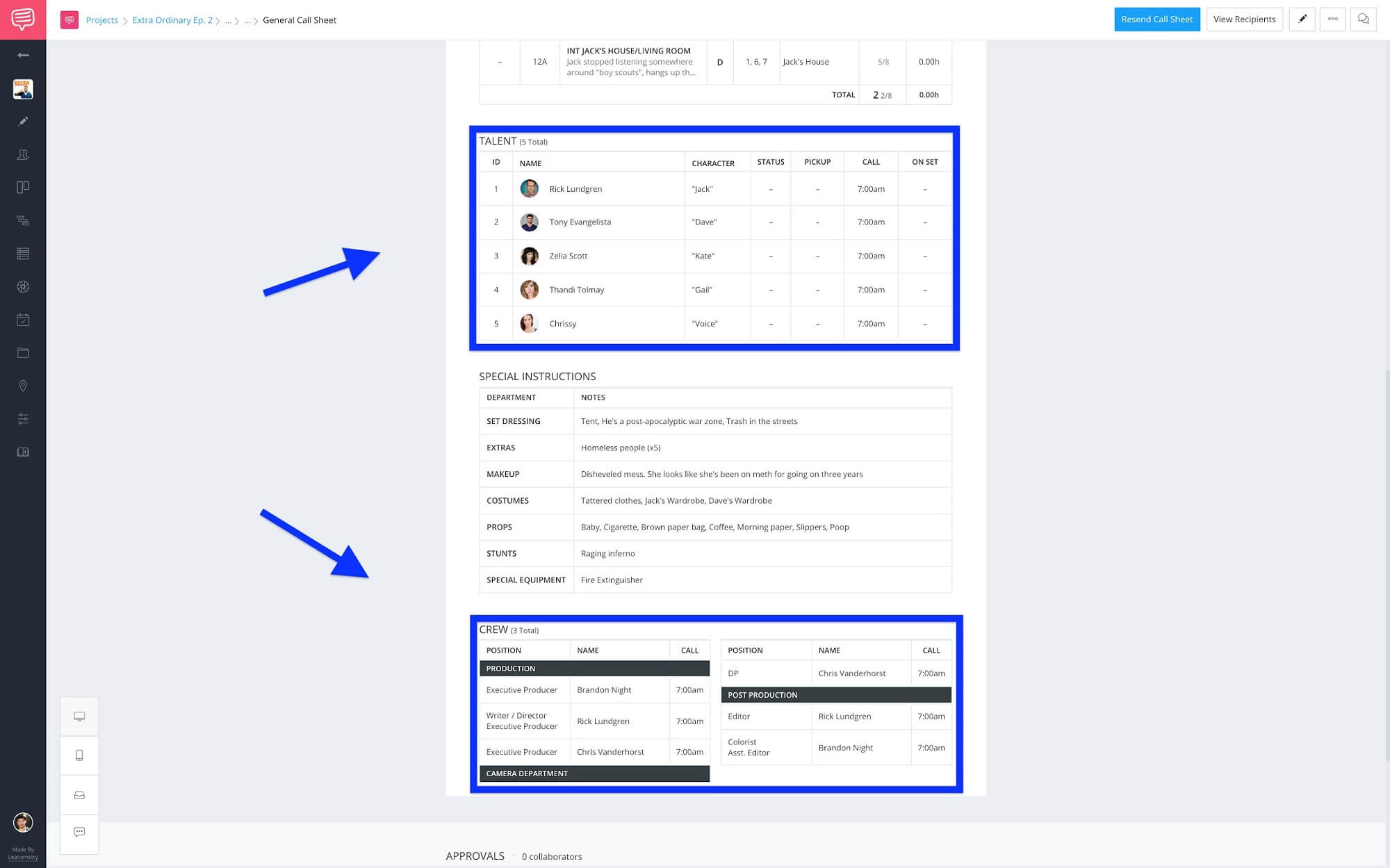This screenshot has width=1390, height=868.
Task: Click Colorist Asst. Editor position
Action: click(x=749, y=748)
